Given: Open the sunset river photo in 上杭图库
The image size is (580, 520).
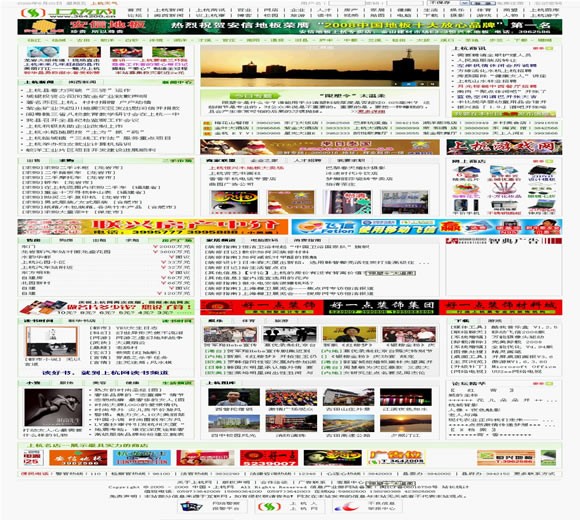Looking at the screenshot, I should pos(406,423).
